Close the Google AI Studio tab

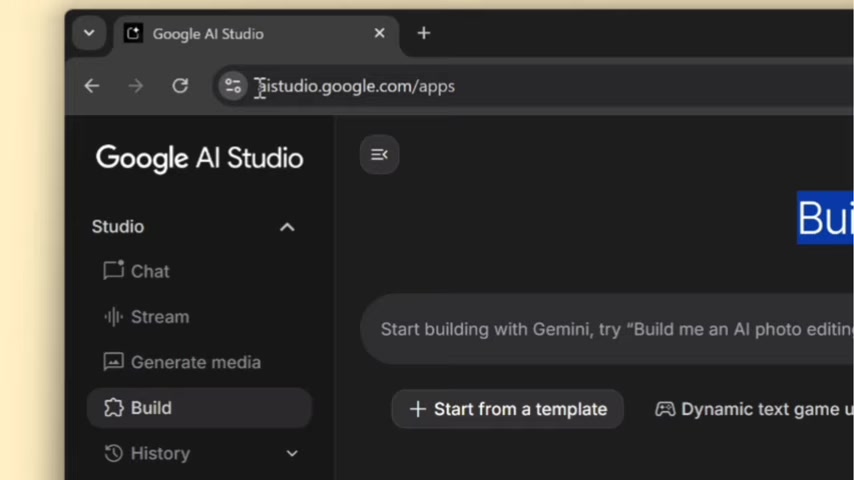pos(379,33)
